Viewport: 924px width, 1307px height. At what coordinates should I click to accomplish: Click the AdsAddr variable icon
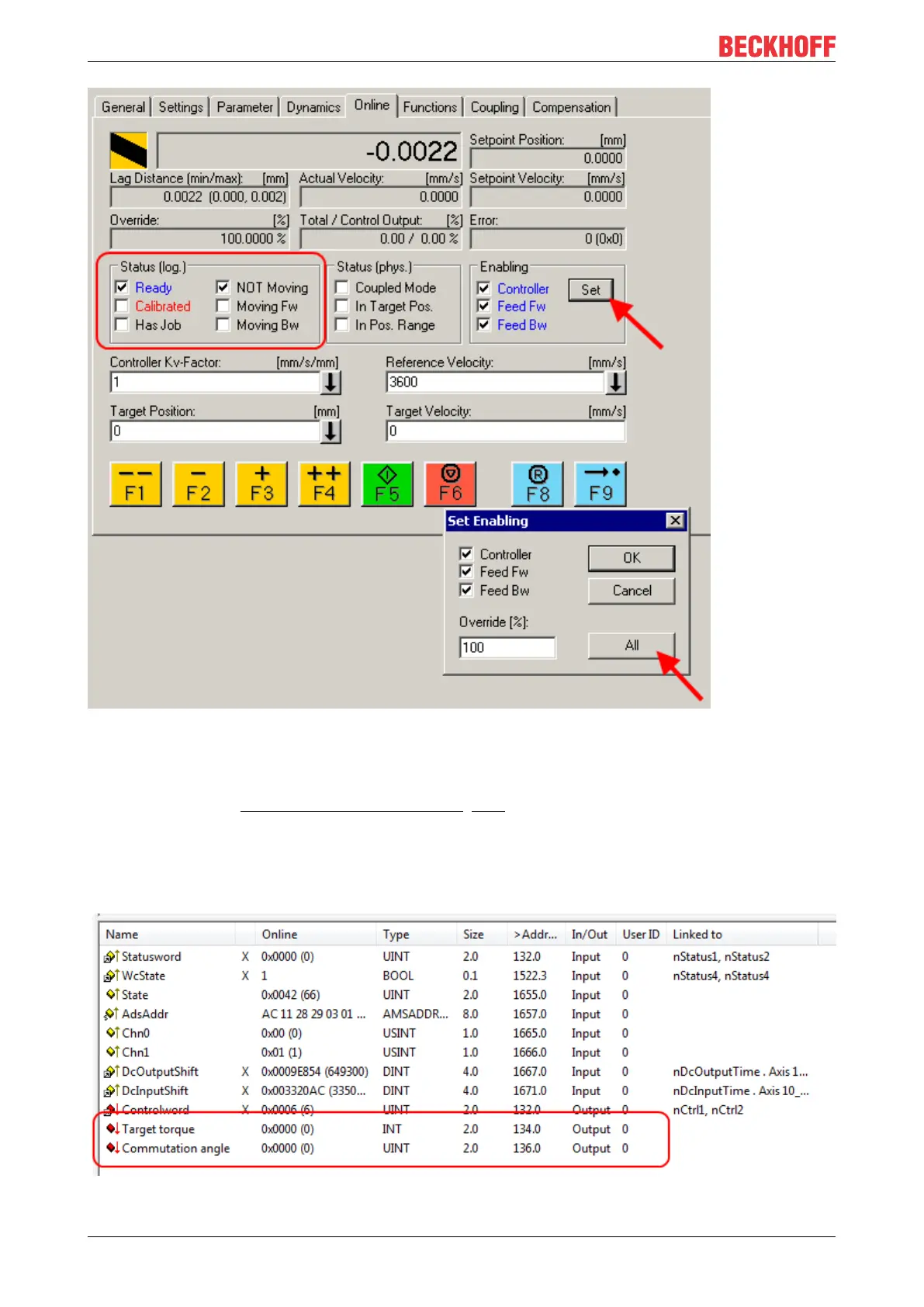(112, 1014)
